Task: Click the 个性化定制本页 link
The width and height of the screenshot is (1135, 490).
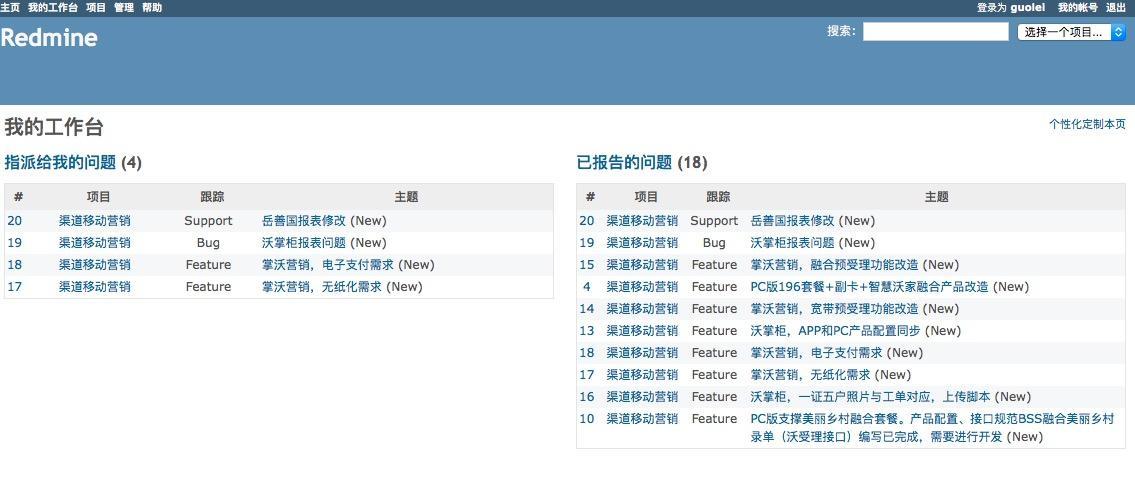Action: [x=1087, y=124]
